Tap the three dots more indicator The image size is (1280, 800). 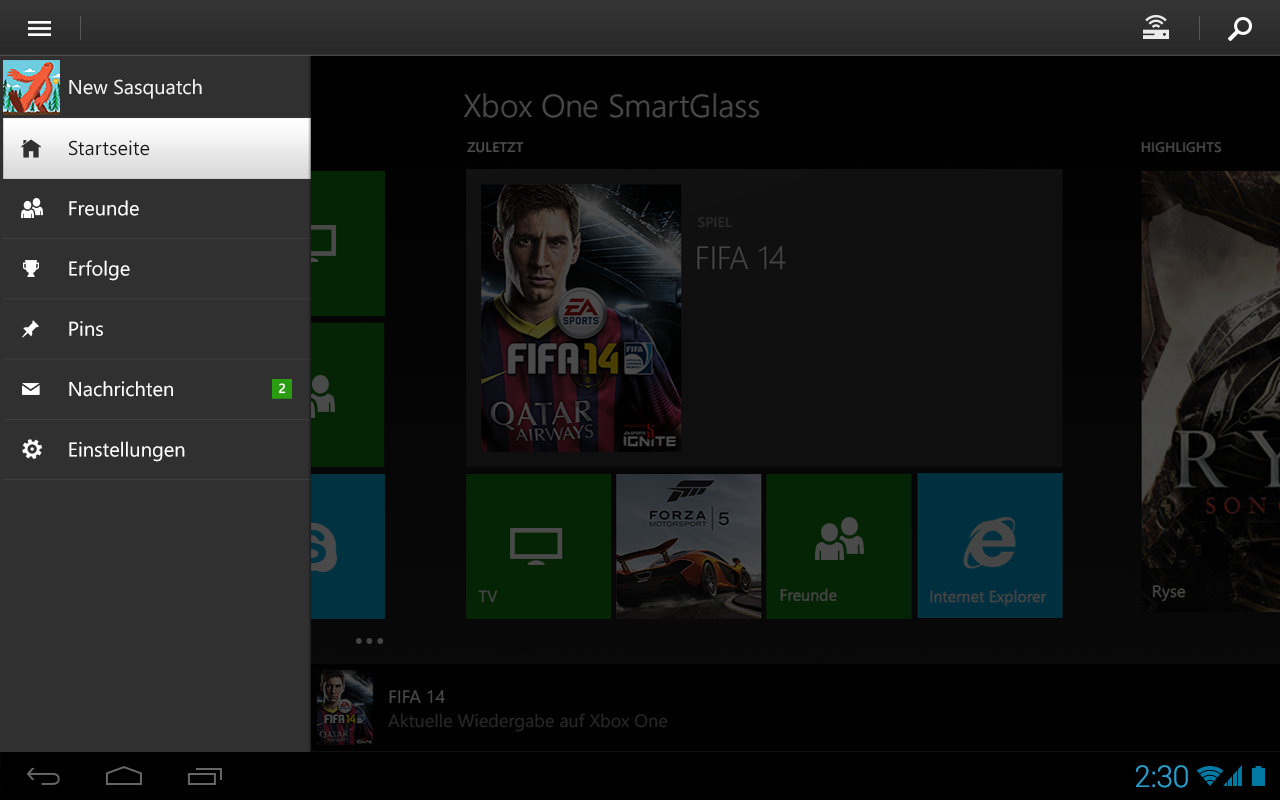pos(369,641)
